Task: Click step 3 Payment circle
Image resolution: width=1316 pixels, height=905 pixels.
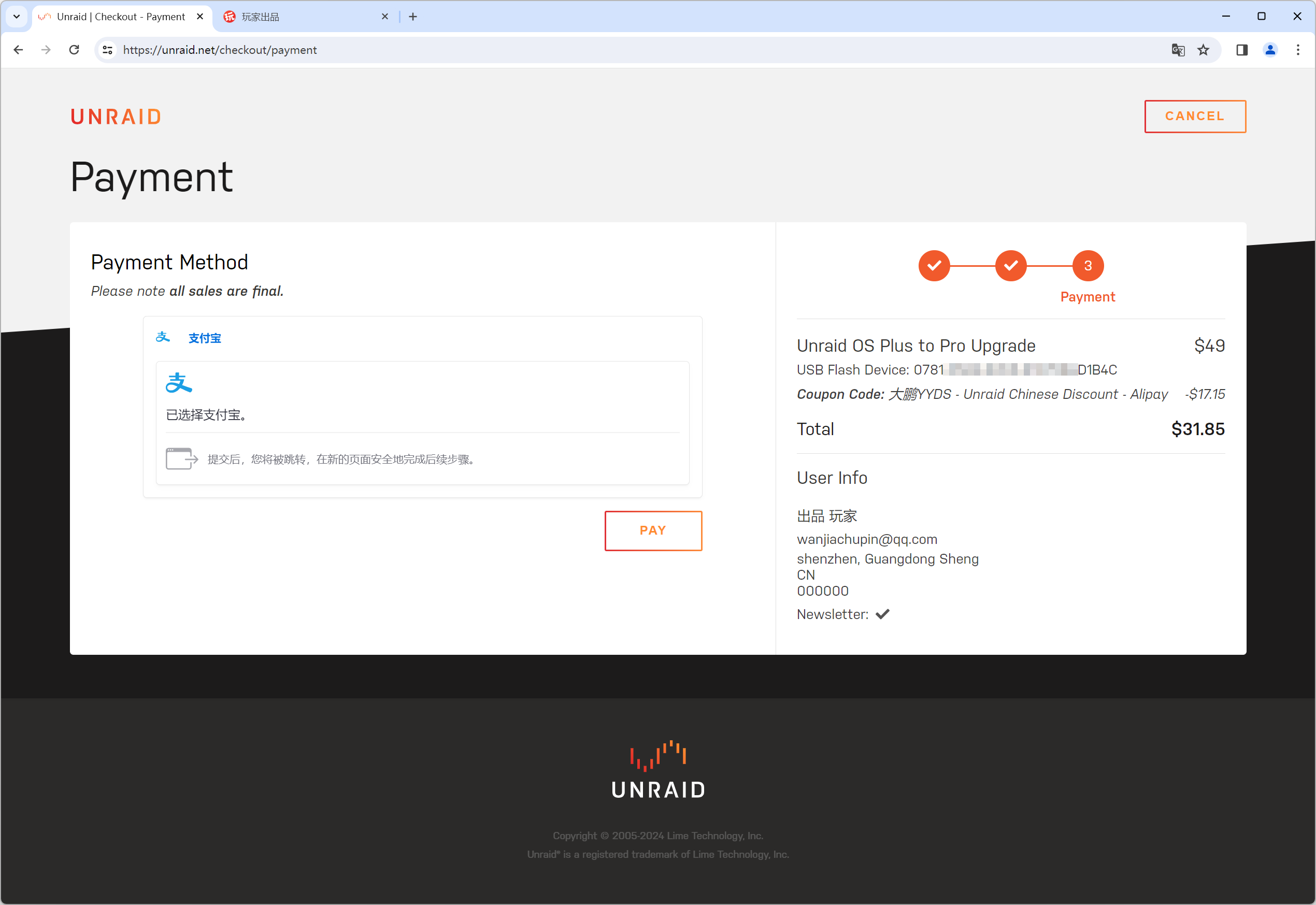Action: tap(1088, 265)
